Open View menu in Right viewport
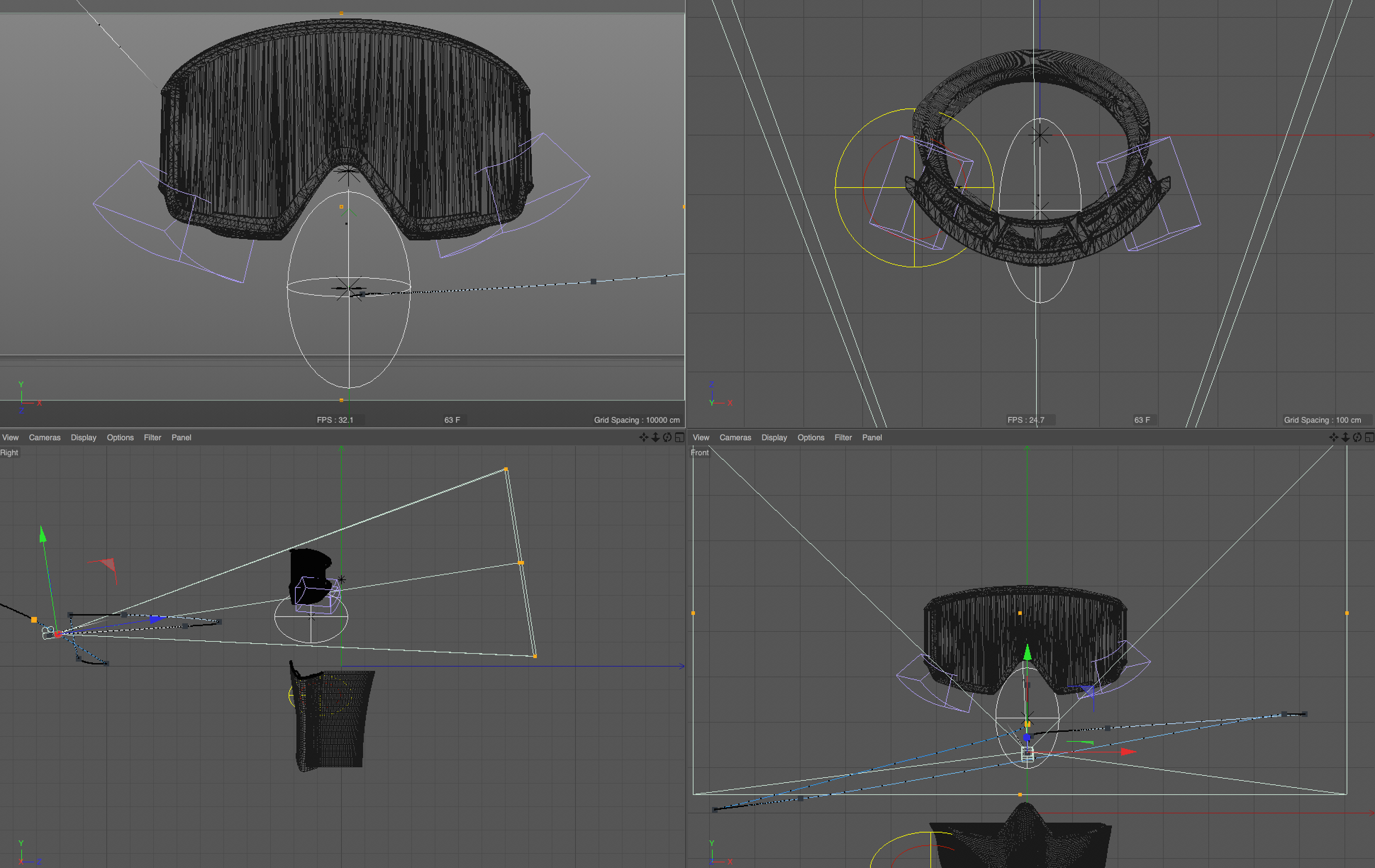This screenshot has width=1375, height=868. pyautogui.click(x=10, y=438)
